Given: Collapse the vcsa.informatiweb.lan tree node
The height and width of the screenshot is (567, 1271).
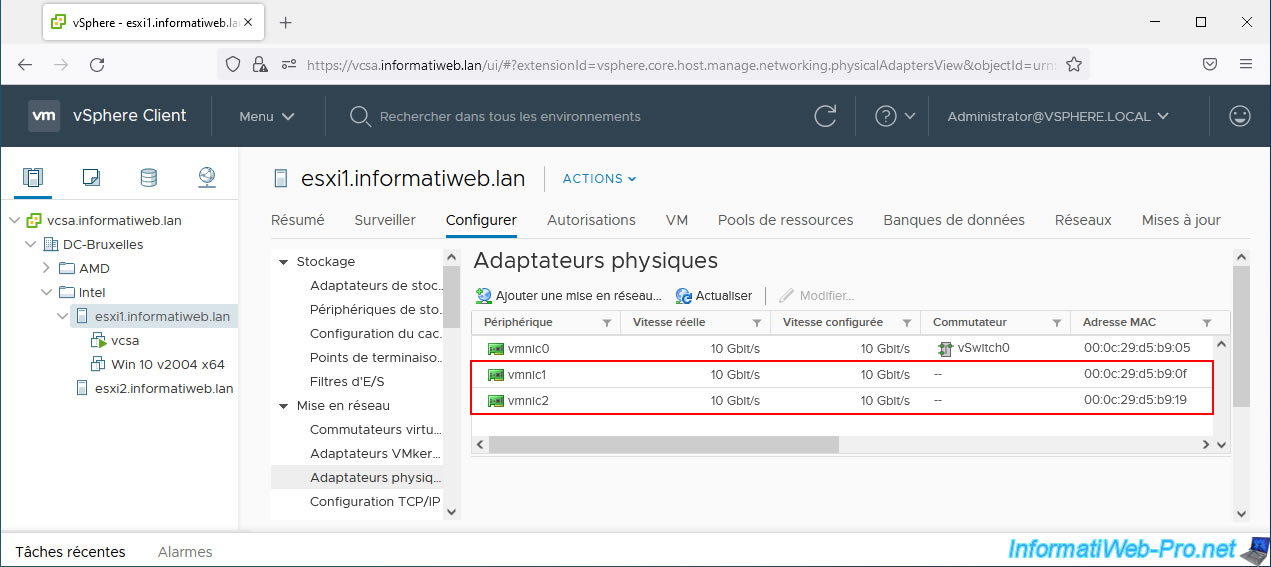Looking at the screenshot, I should click(x=14, y=221).
